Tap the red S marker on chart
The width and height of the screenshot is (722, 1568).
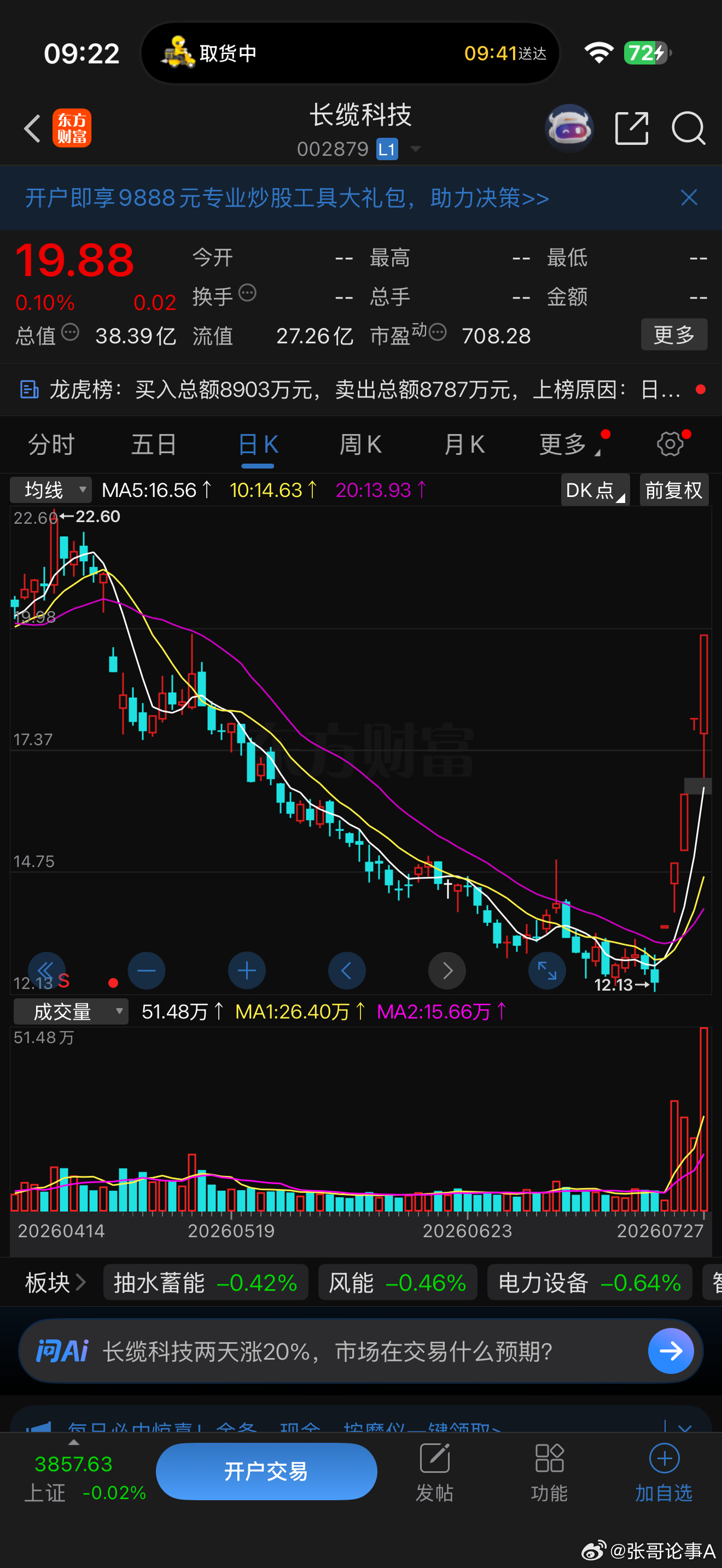[x=63, y=980]
